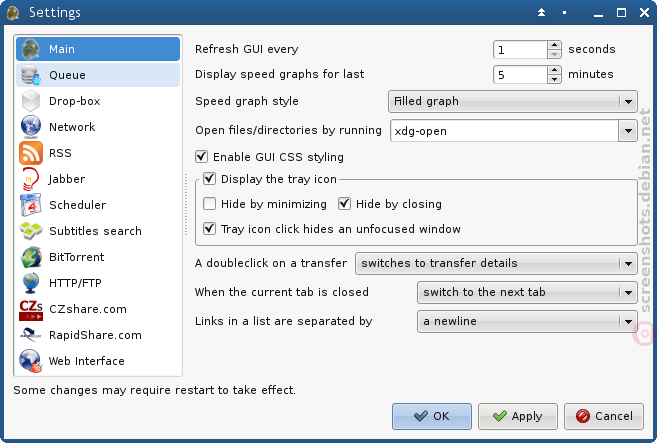
Task: Select the Drop-box cube icon
Action: tap(31, 101)
